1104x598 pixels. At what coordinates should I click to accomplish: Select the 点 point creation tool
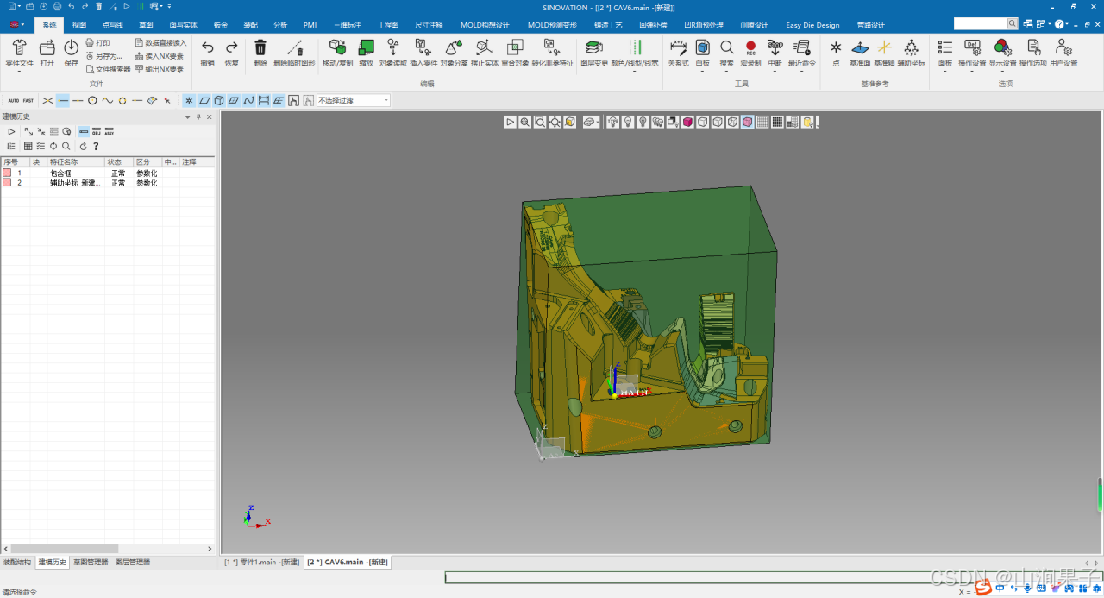click(836, 46)
